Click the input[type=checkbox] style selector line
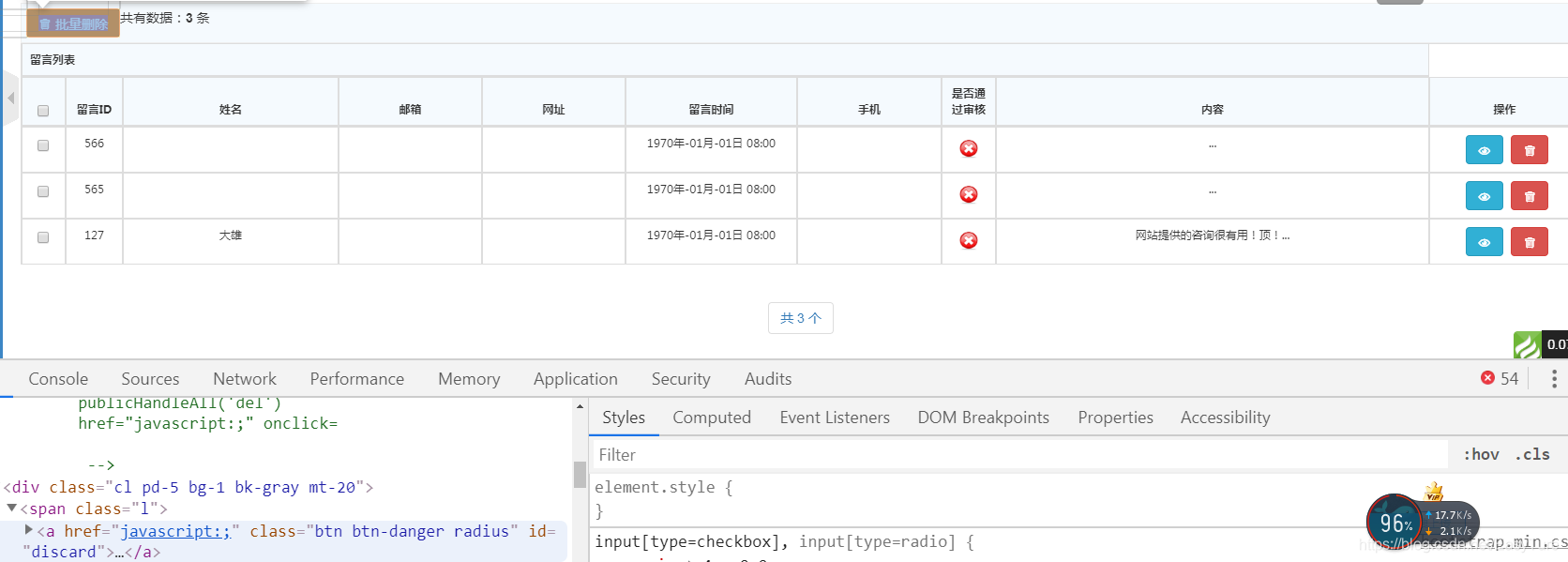This screenshot has width=1568, height=562. [x=784, y=541]
